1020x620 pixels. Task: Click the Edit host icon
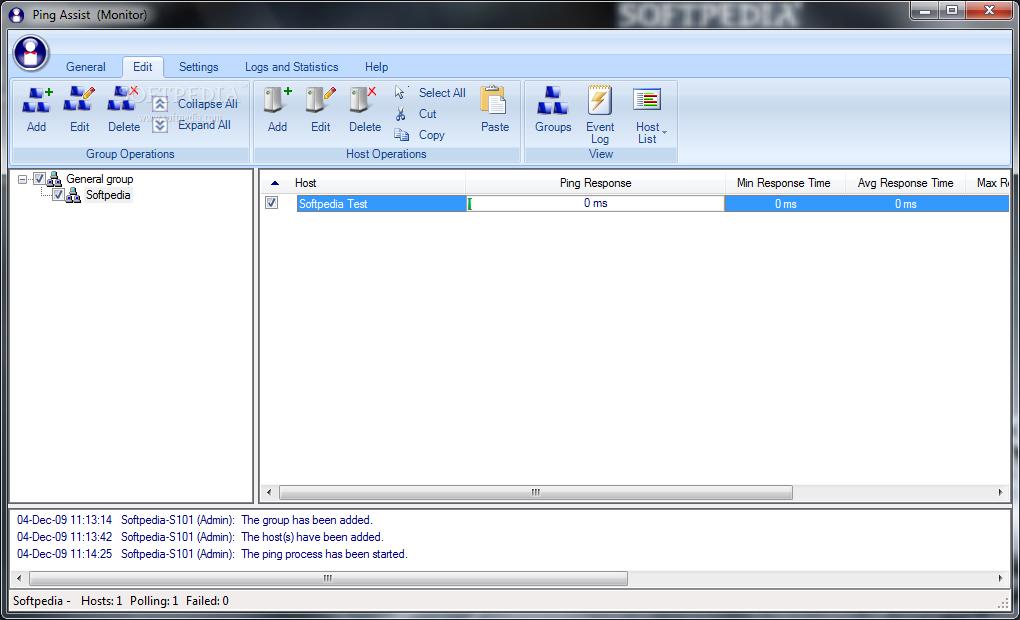pyautogui.click(x=321, y=101)
